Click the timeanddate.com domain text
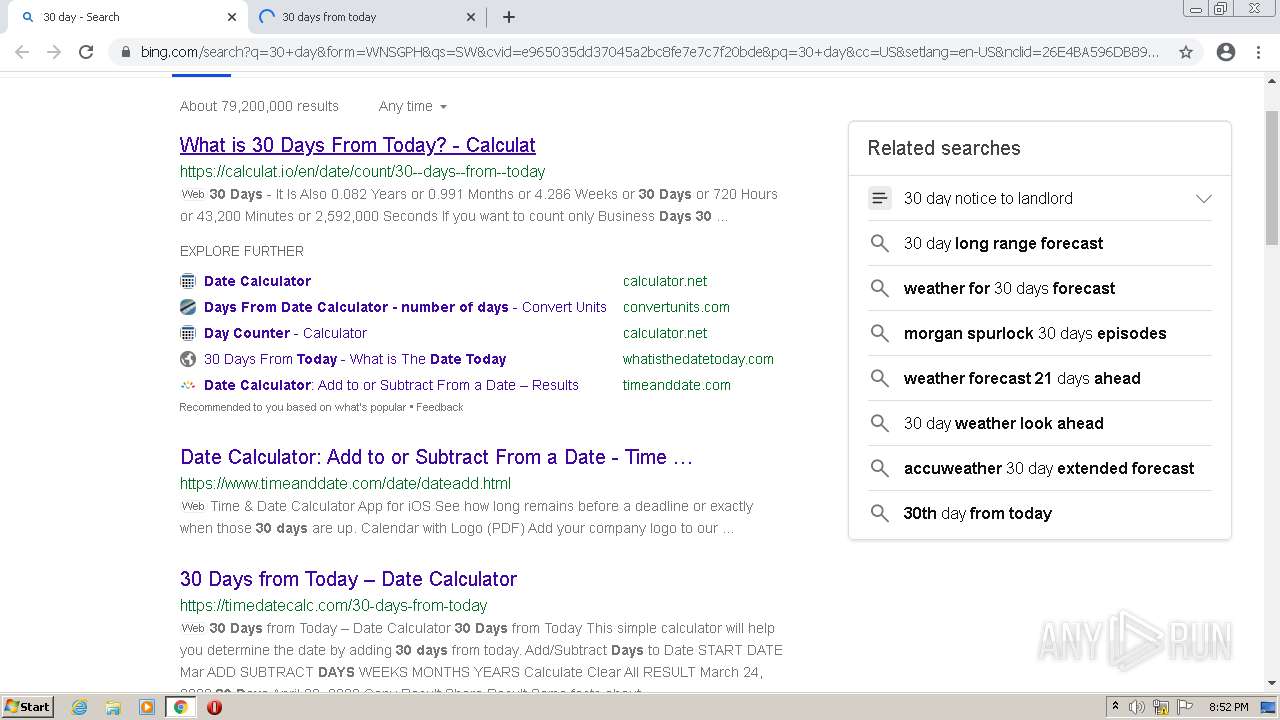The width and height of the screenshot is (1280, 720). point(677,385)
